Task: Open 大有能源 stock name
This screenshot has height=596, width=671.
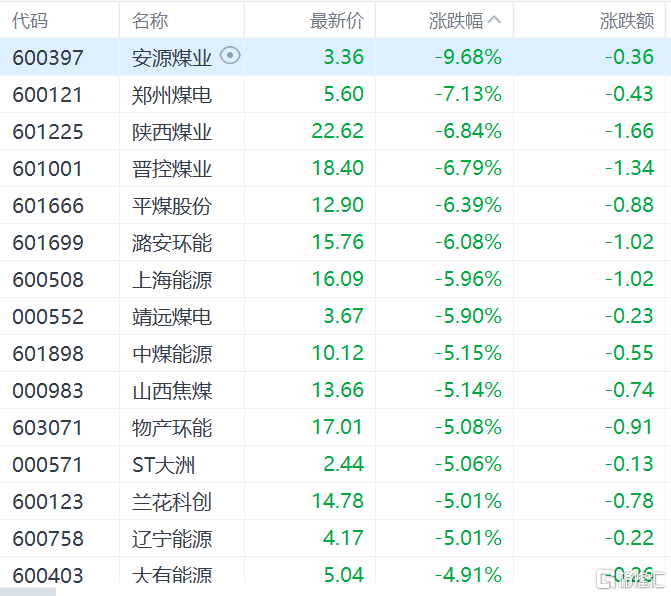Action: point(172,575)
